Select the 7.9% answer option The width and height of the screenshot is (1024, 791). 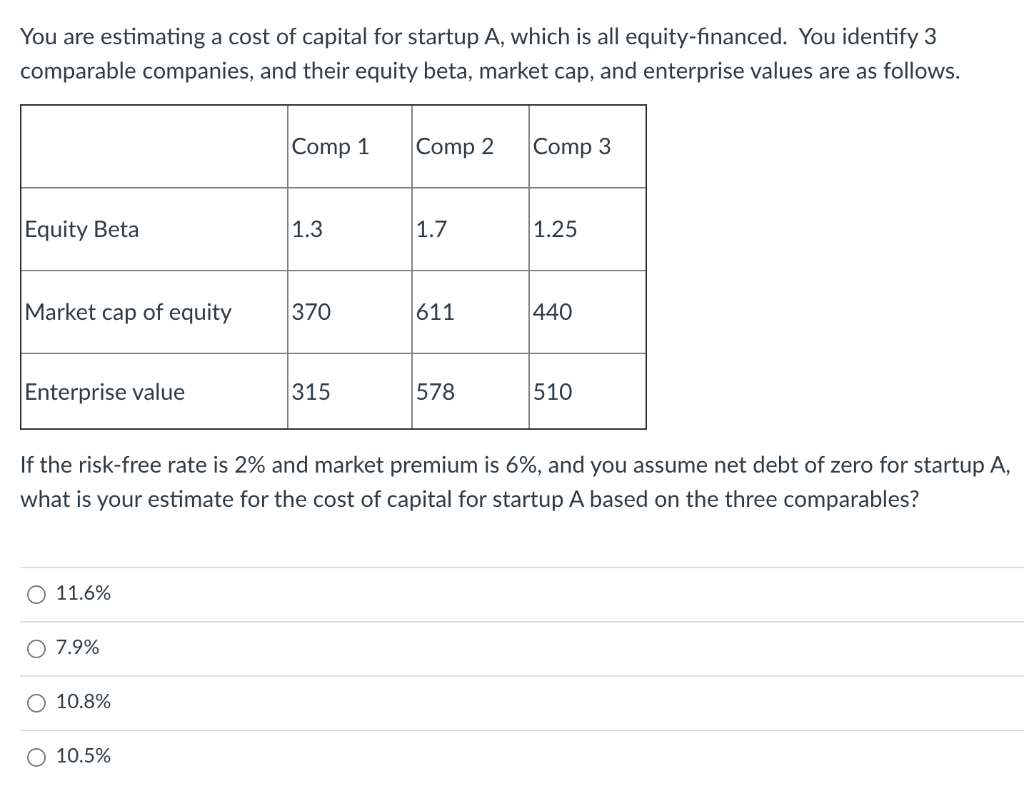(x=36, y=648)
